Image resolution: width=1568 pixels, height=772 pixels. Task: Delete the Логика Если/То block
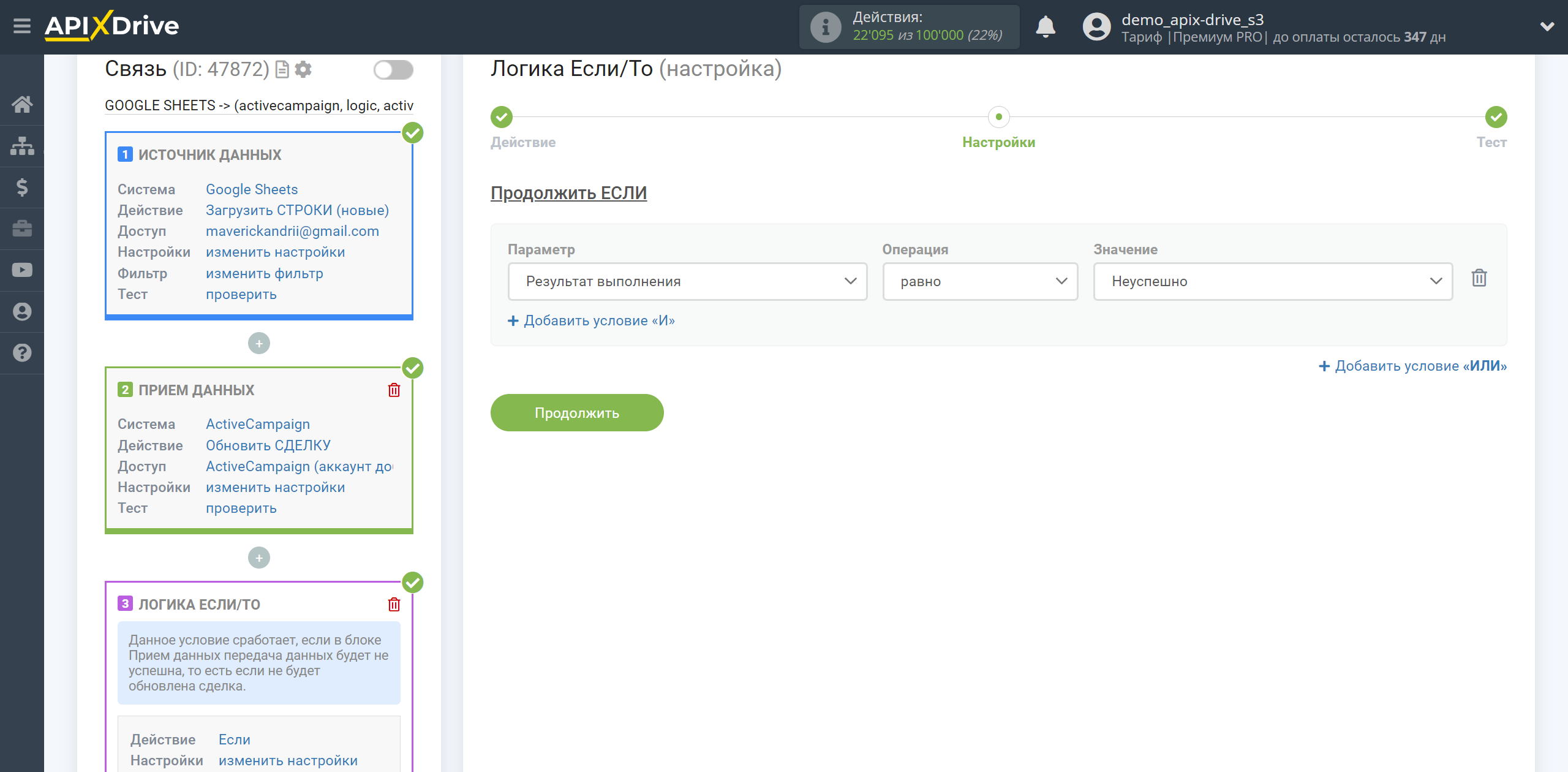[394, 605]
